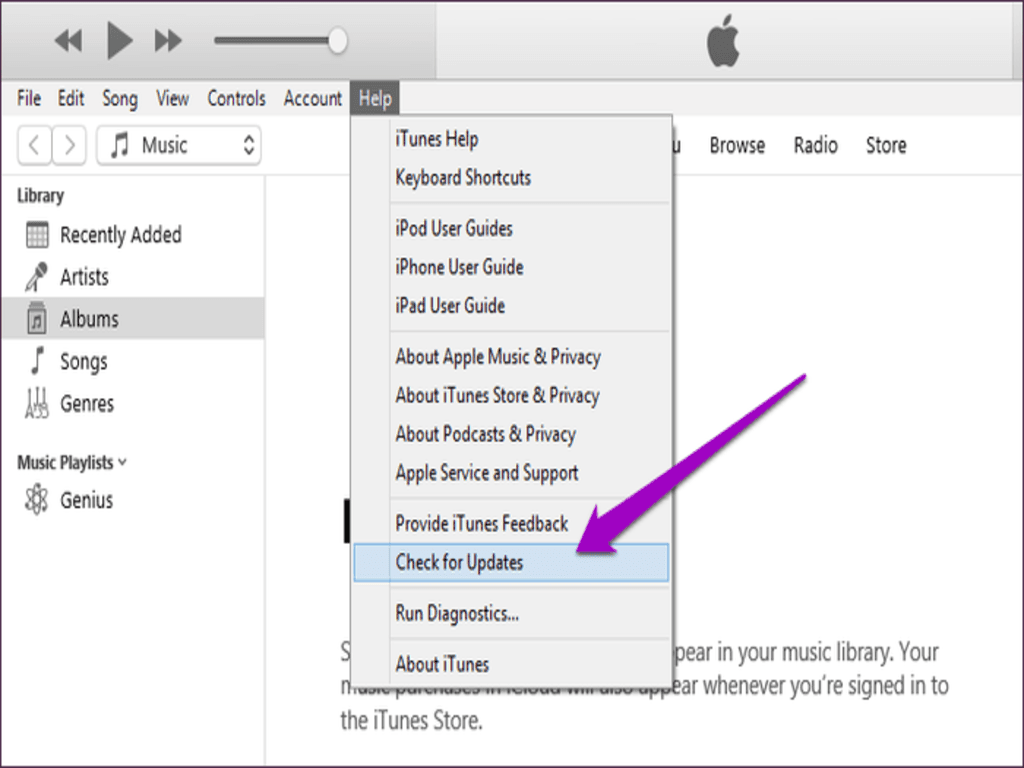Switch to the Radio tab

(815, 145)
